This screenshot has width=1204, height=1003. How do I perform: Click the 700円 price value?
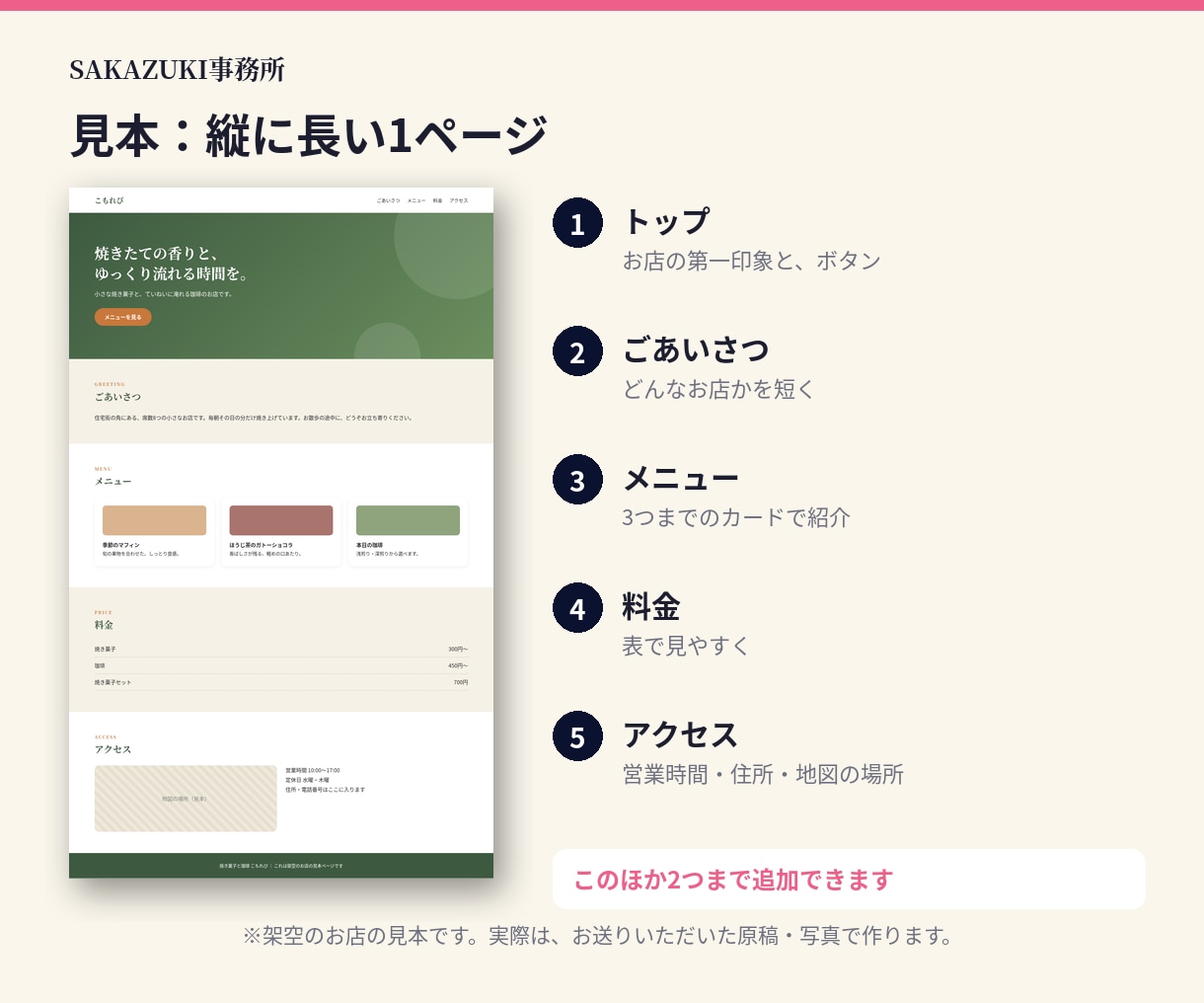click(x=461, y=682)
